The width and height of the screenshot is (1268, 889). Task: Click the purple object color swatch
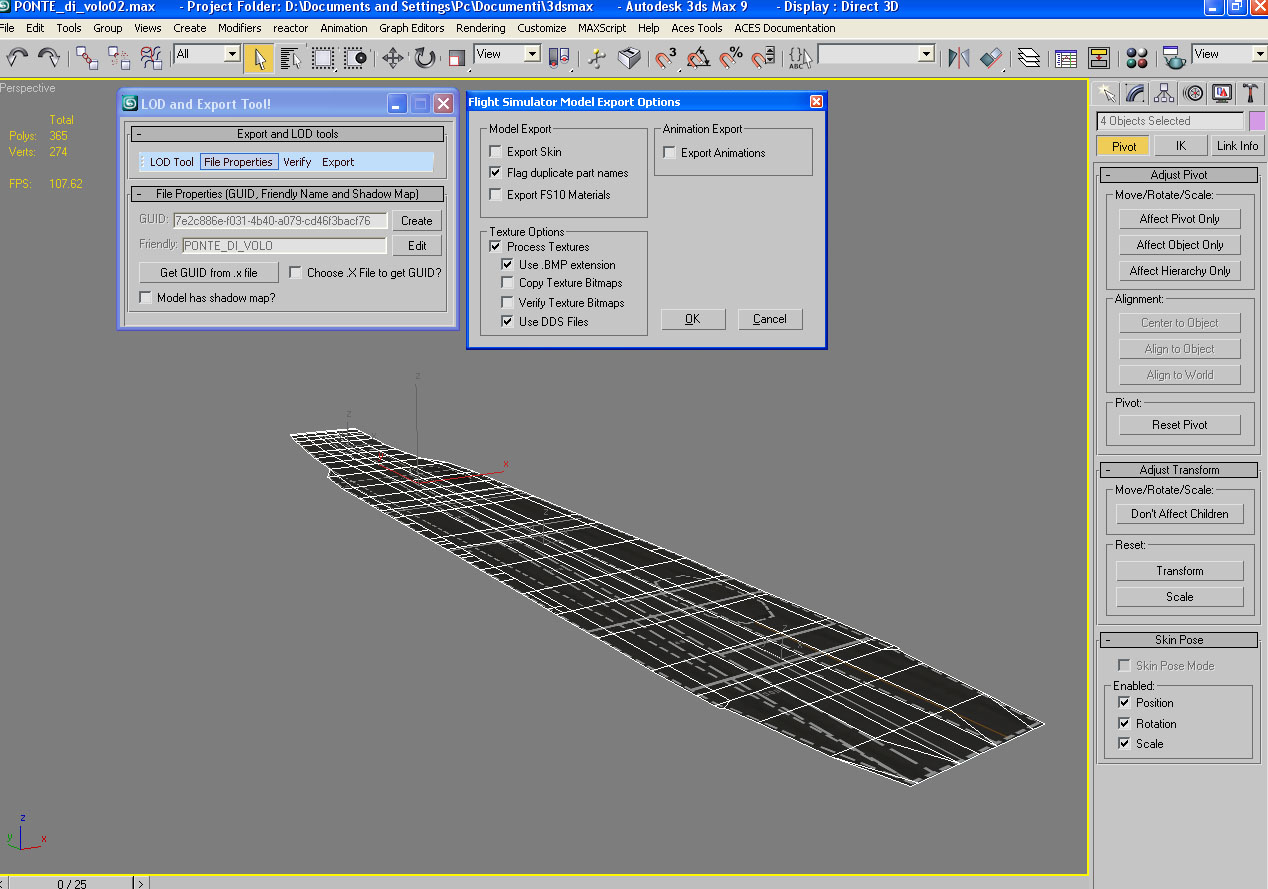point(1257,121)
